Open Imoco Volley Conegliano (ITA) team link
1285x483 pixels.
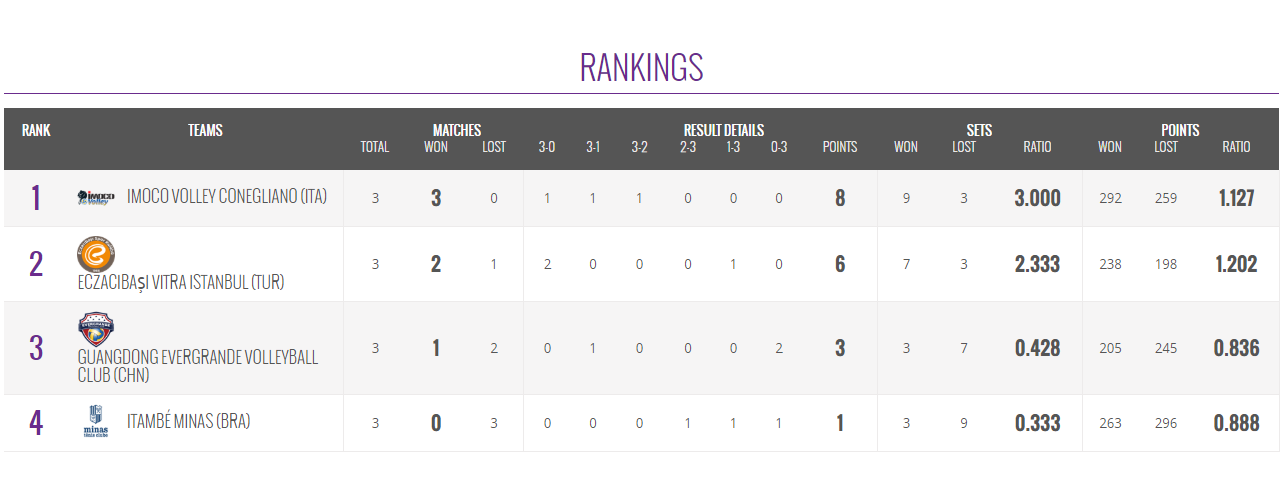227,197
